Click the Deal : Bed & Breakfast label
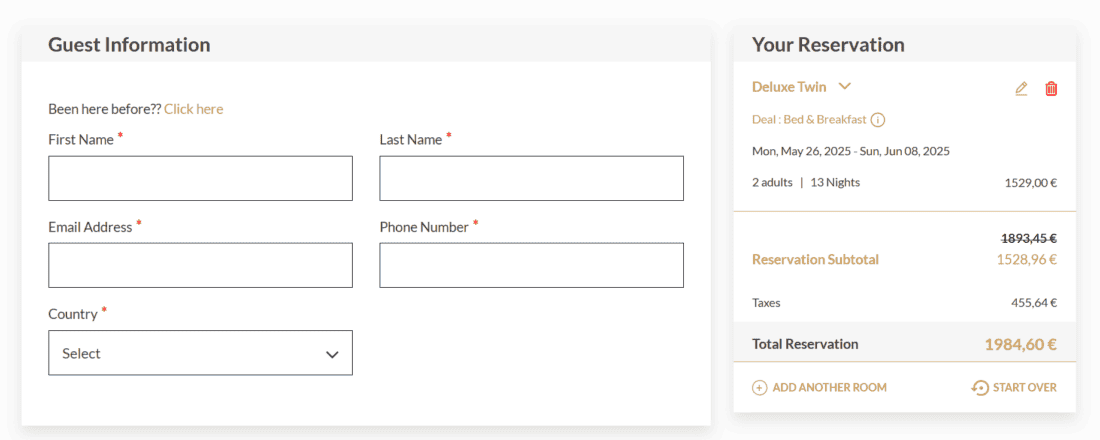Image resolution: width=1100 pixels, height=440 pixels. [x=809, y=120]
